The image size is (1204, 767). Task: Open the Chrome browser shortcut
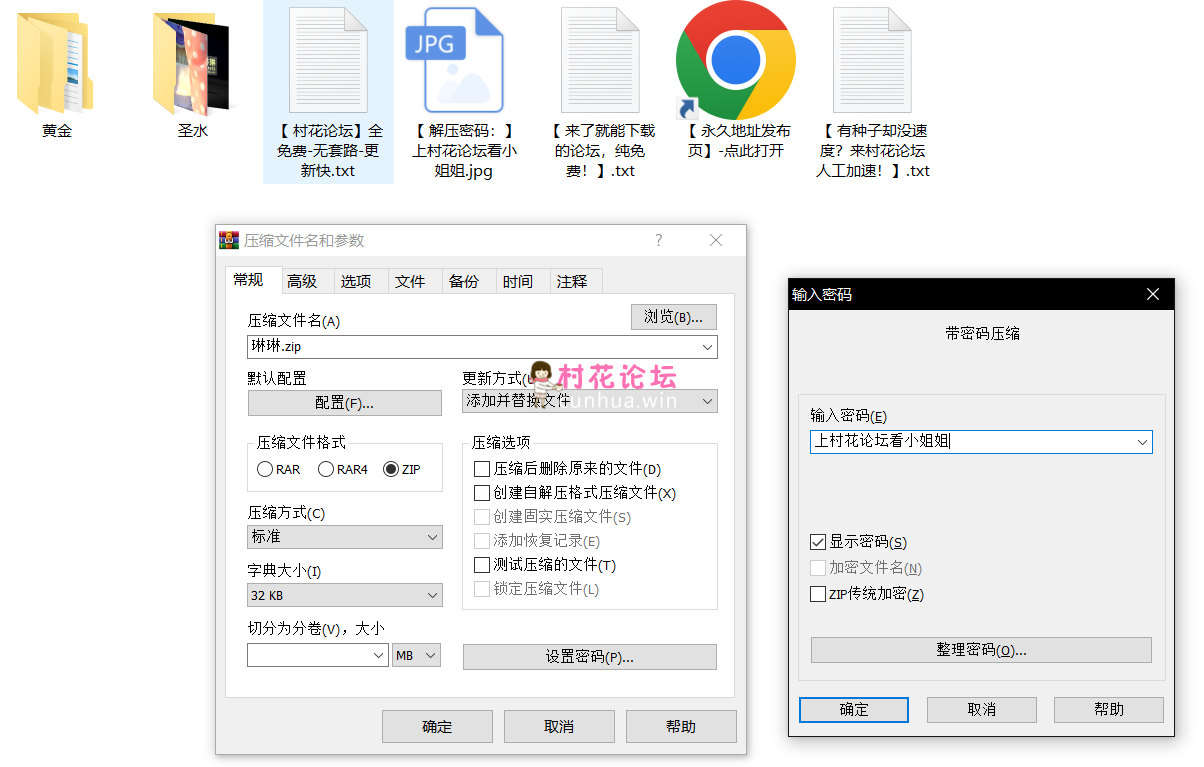(735, 60)
